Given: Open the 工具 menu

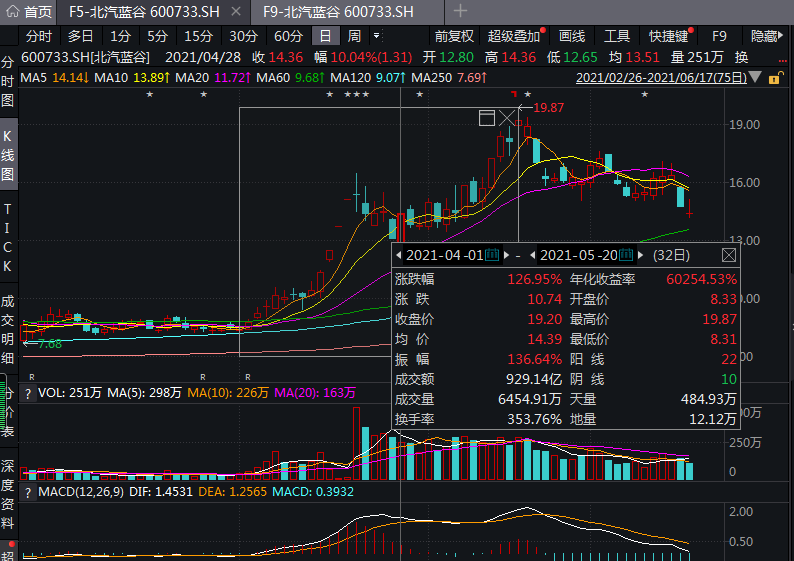Looking at the screenshot, I should 617,36.
